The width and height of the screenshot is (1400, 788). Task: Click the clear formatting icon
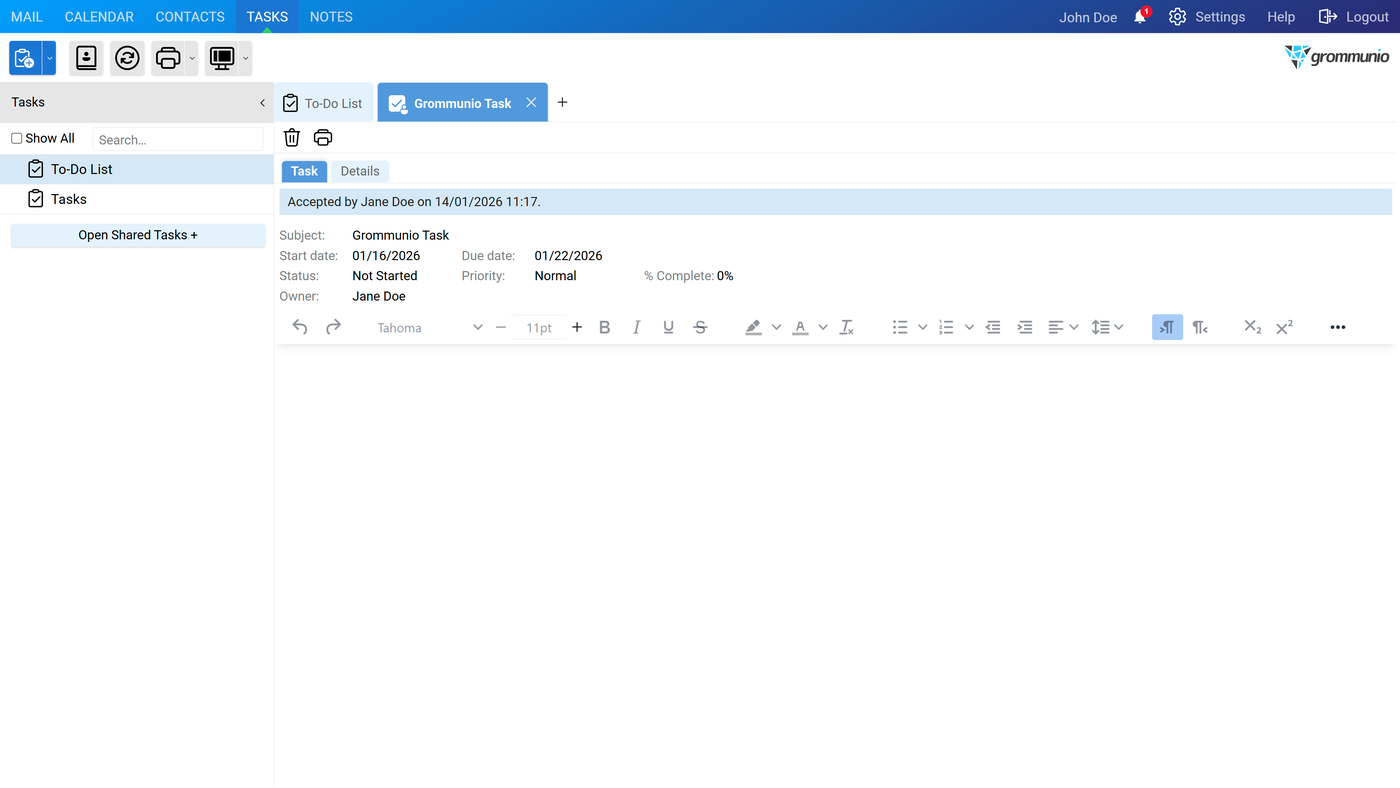click(x=847, y=327)
